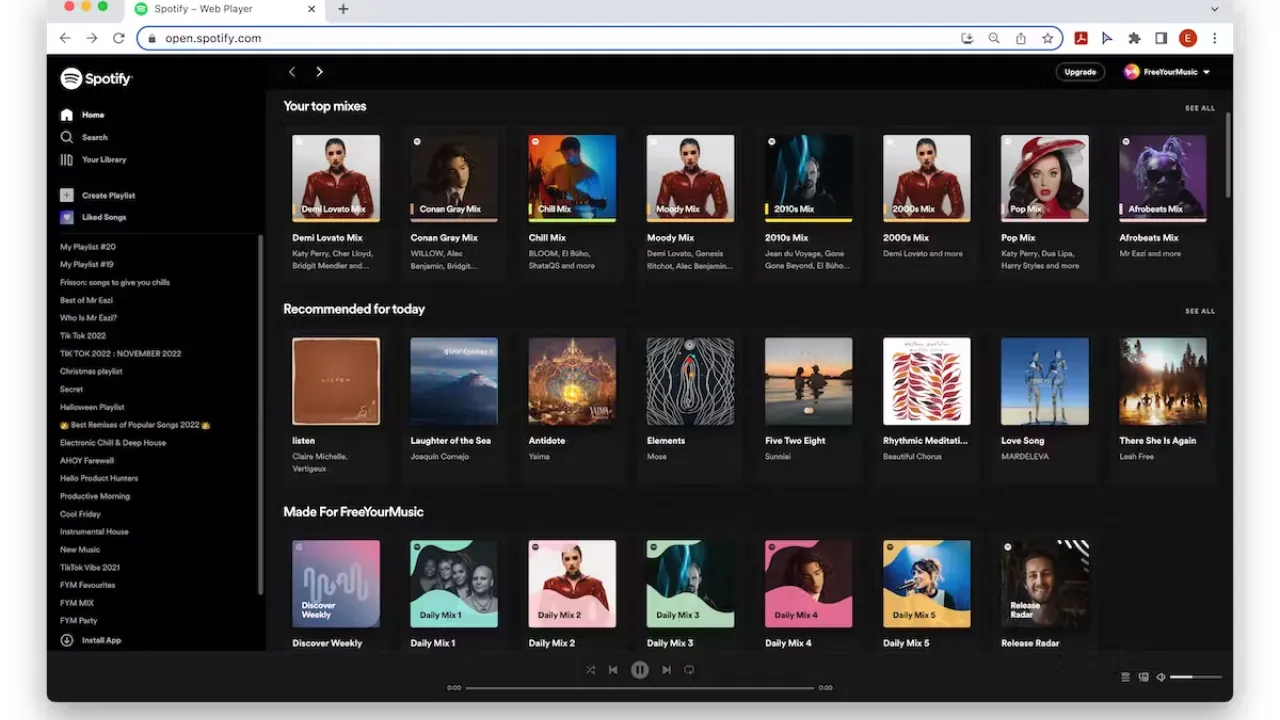Click the Laughter of the Sea title
Screen dimensions: 1280x720
450,441
